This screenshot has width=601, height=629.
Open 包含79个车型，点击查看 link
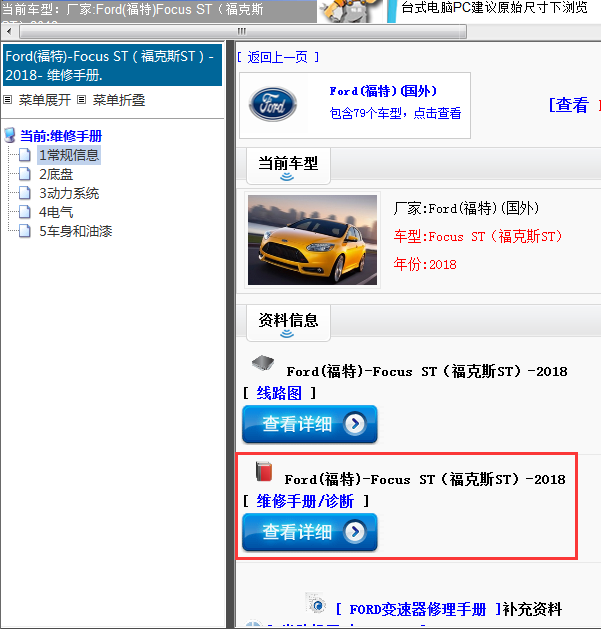395,113
